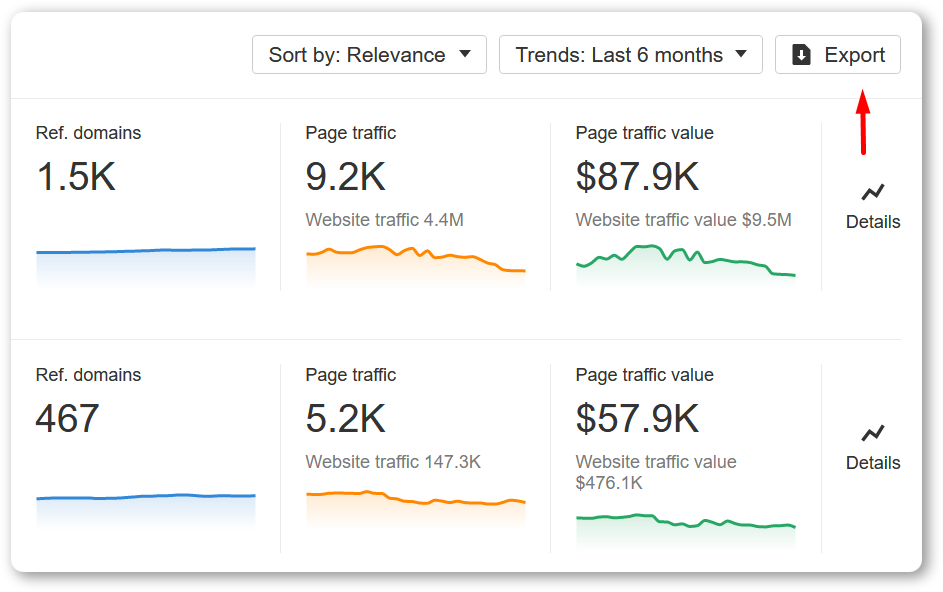Image resolution: width=943 pixels, height=592 pixels.
Task: Click the Details label in second row
Action: pos(873,463)
